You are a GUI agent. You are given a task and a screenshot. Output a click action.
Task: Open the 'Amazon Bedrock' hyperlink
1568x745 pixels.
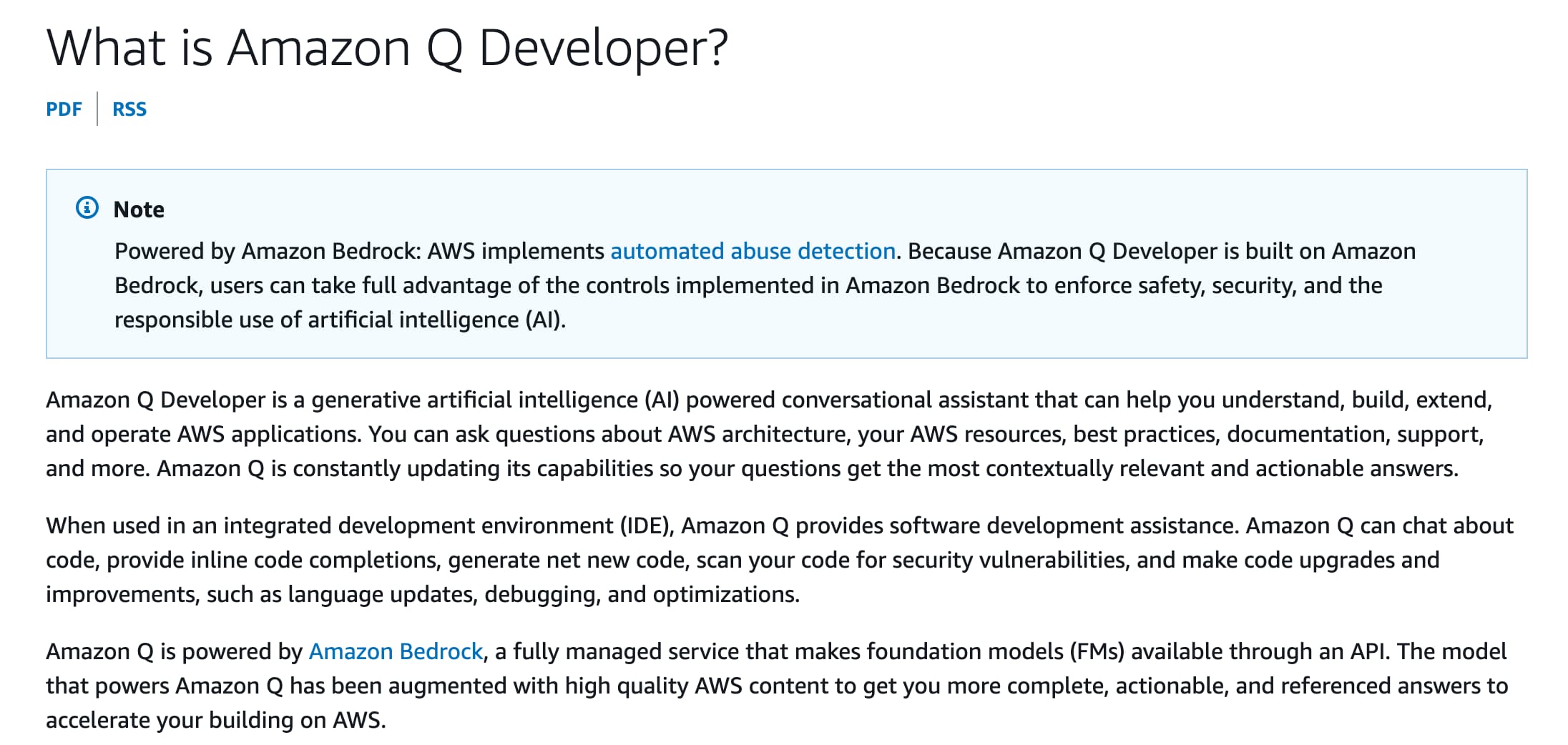click(396, 651)
